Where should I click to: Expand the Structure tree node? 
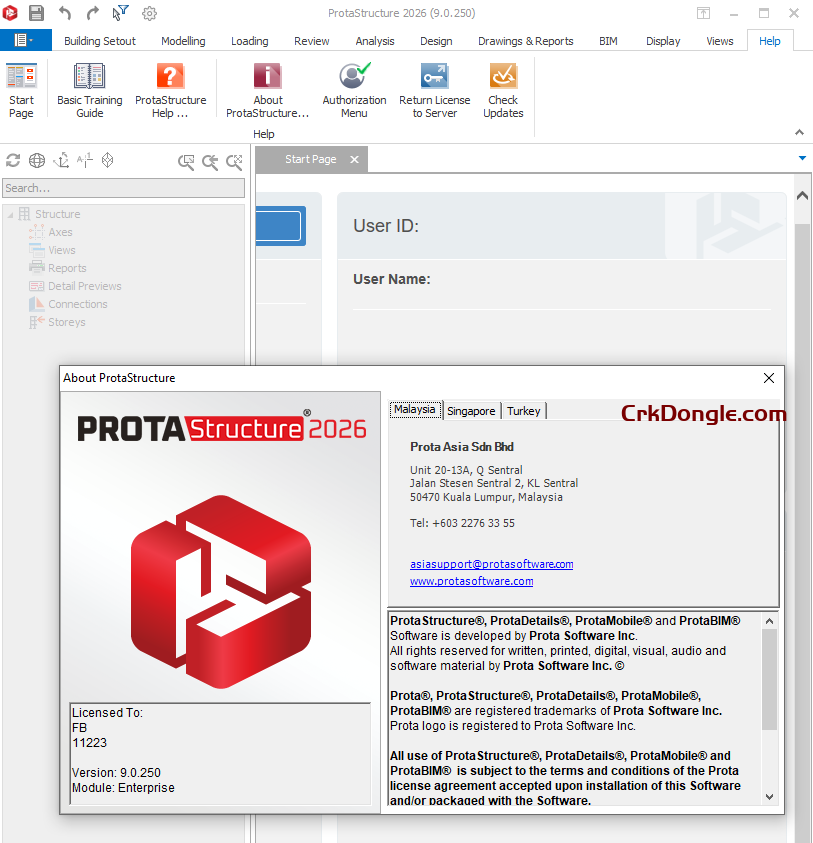pyautogui.click(x=10, y=213)
